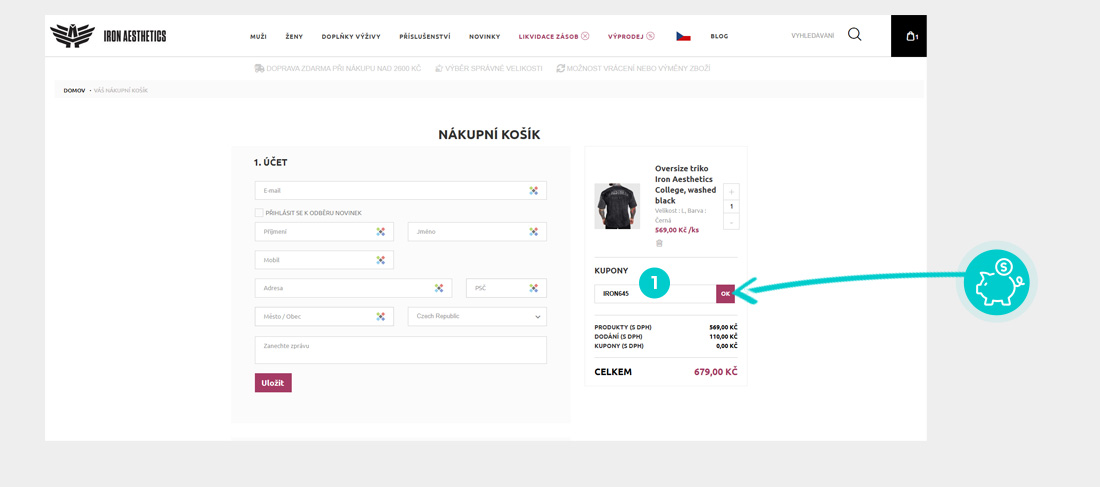Decrease product quantity with minus button
This screenshot has width=1100, height=487.
tap(731, 222)
